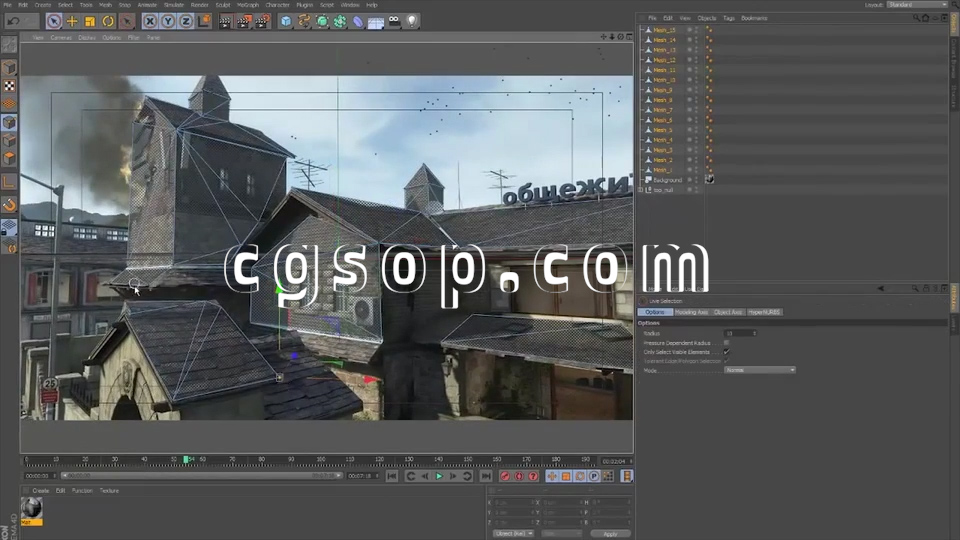960x540 pixels.
Task: Toggle X axis lock
Action: point(150,21)
